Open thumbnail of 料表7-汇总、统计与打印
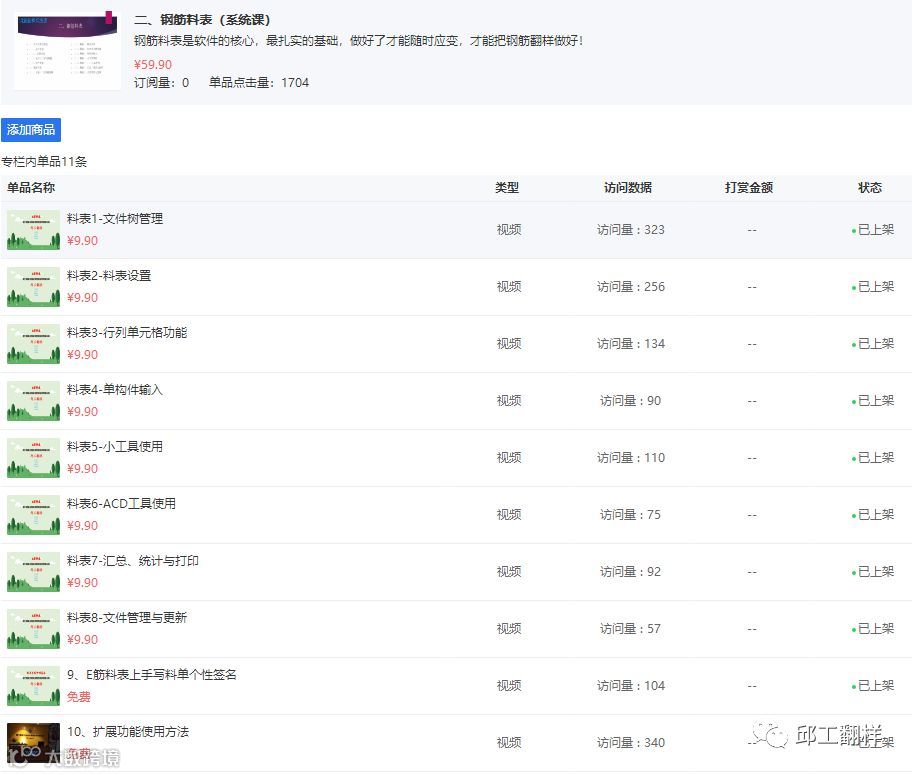The width and height of the screenshot is (912, 775). click(x=33, y=572)
